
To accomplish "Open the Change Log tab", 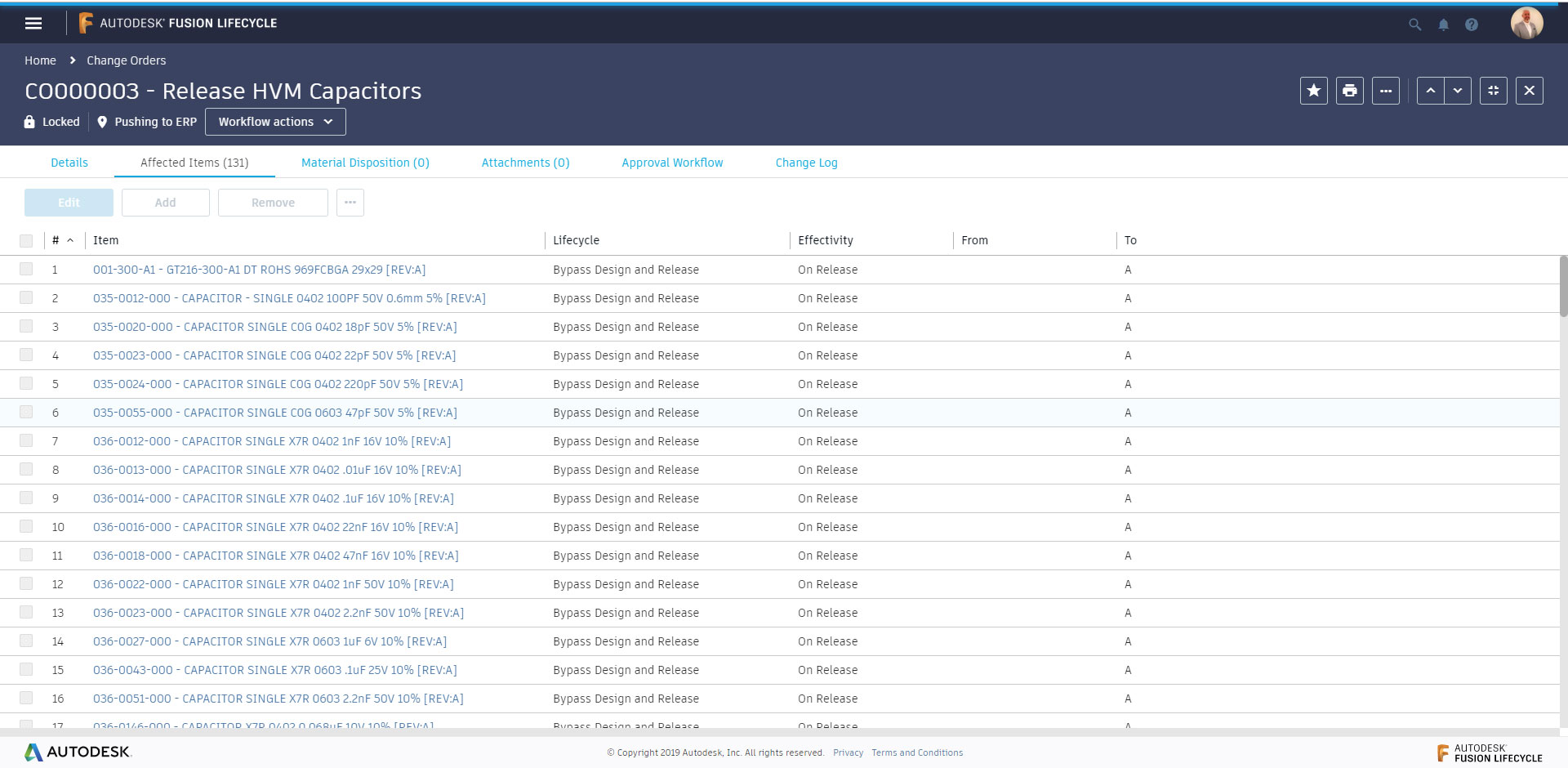I will point(806,163).
